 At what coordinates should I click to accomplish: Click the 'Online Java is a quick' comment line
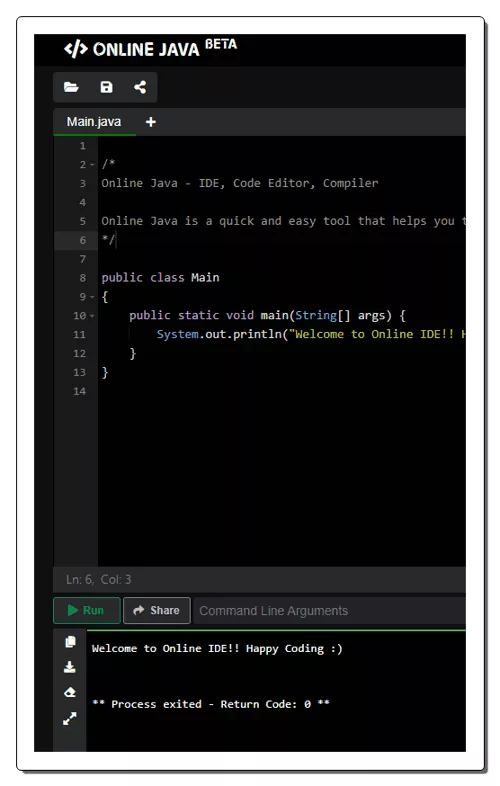tap(283, 221)
